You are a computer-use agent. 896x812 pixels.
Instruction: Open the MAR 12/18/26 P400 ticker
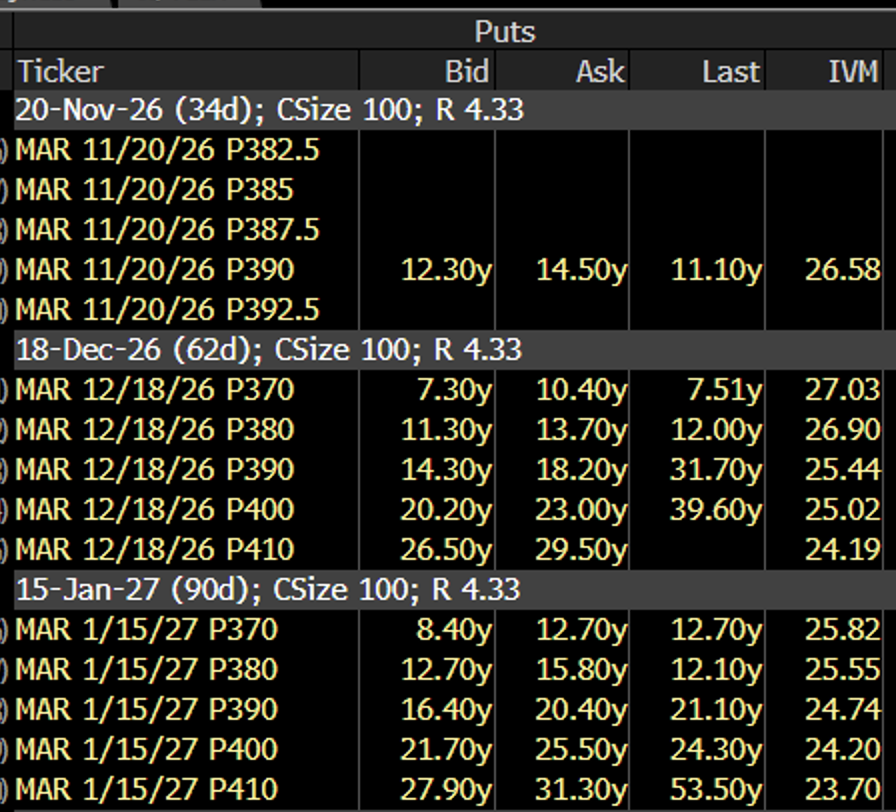[155, 510]
